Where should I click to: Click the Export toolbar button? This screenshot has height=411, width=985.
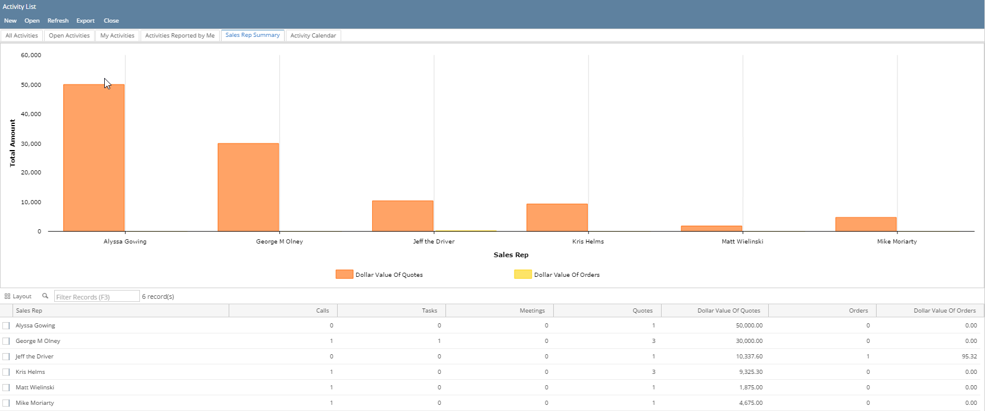pos(85,21)
